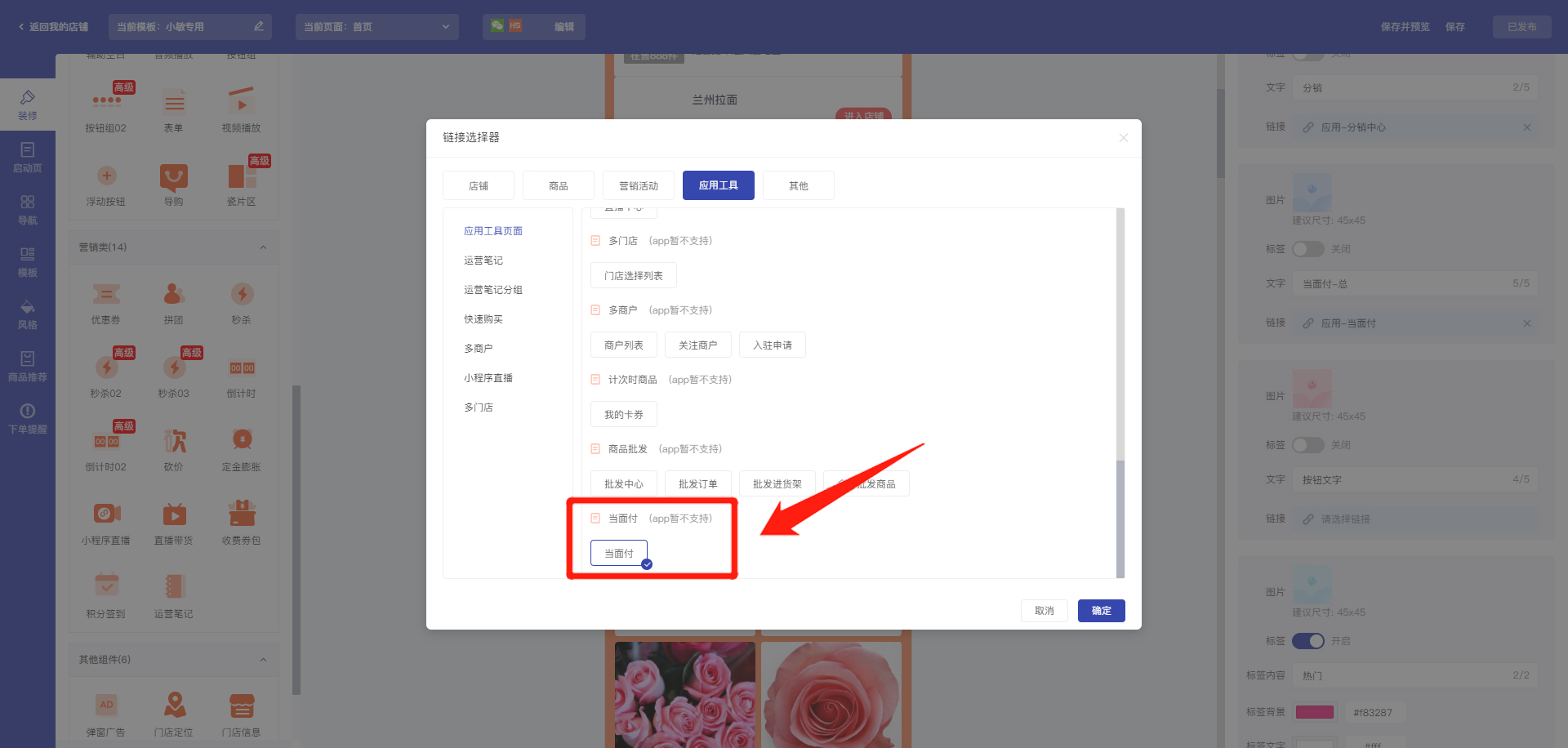Viewport: 1568px width, 748px height.
Task: Click the 标签背景 pink color swatch
Action: click(x=1314, y=712)
